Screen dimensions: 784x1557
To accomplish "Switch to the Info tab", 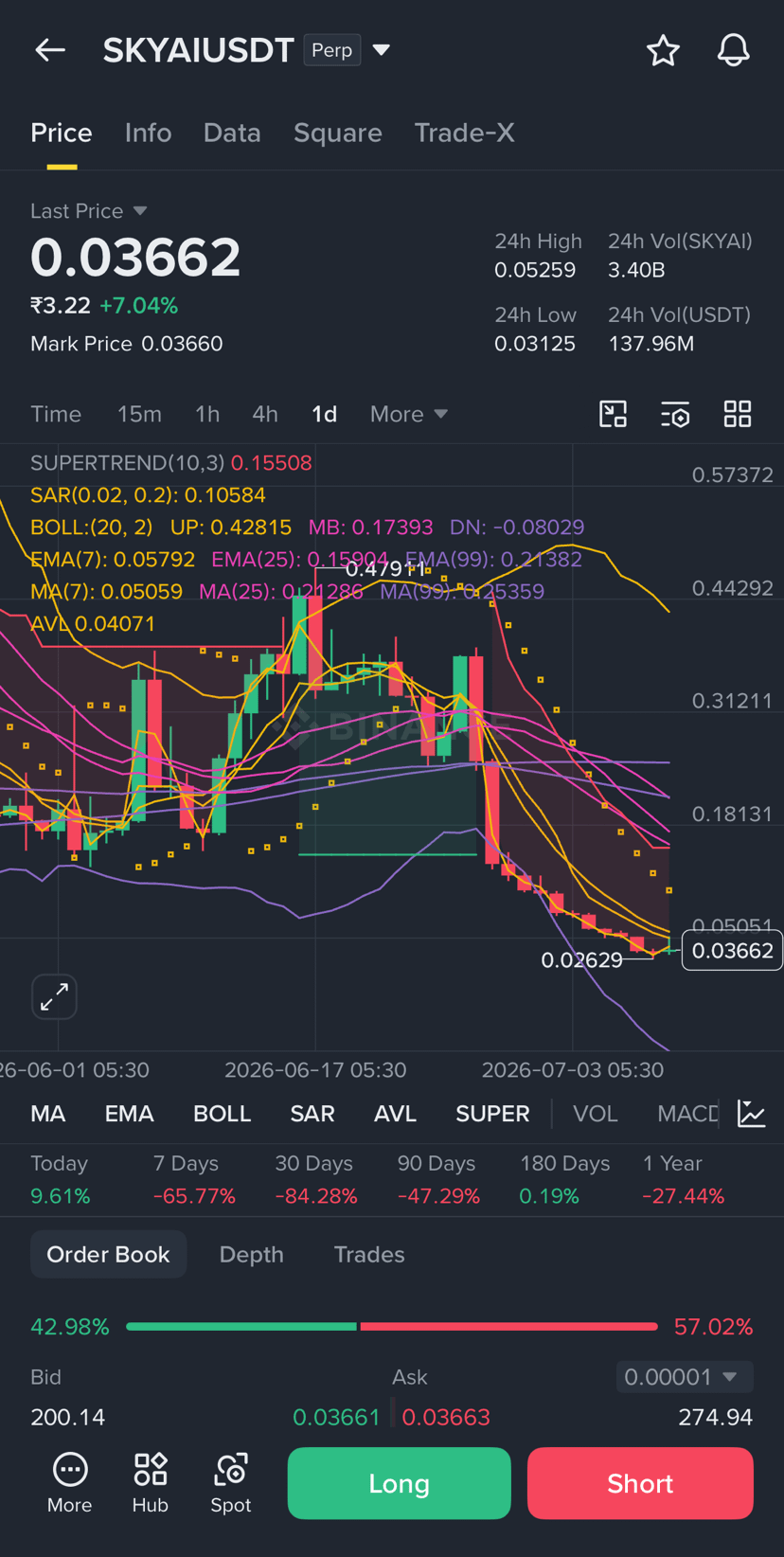I will click(148, 133).
